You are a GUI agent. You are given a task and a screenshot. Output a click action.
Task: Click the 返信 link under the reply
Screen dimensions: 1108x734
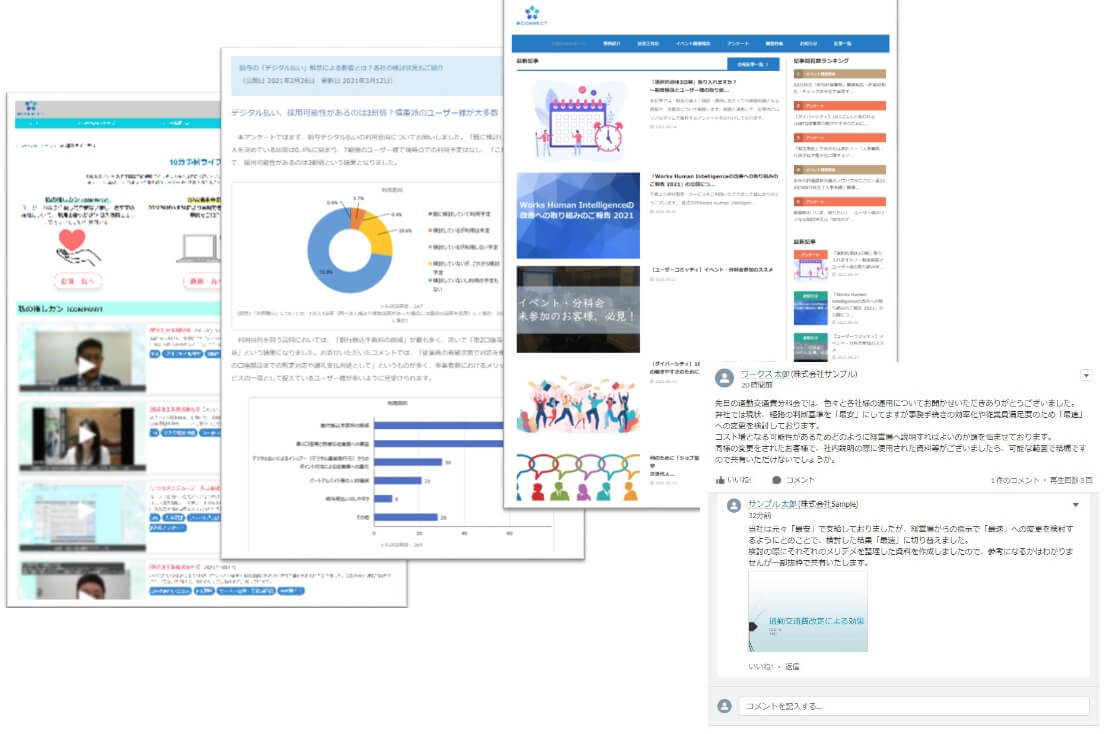[x=791, y=666]
